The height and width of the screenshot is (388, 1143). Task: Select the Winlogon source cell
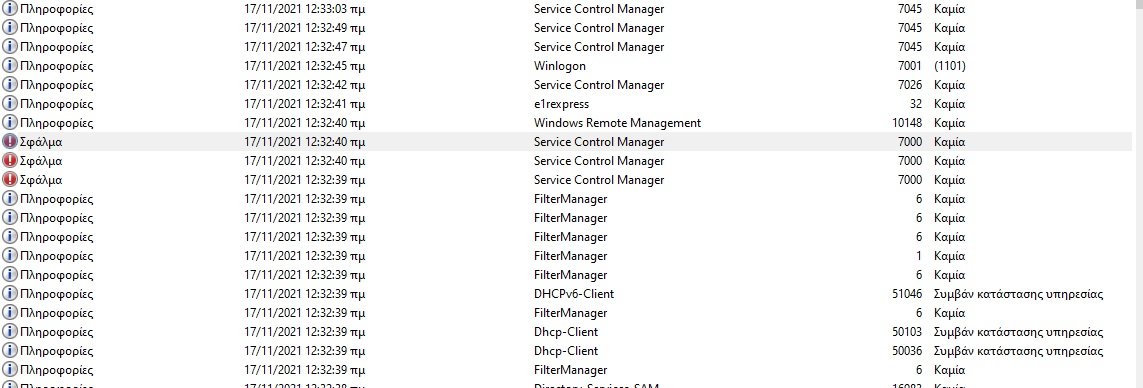(560, 66)
